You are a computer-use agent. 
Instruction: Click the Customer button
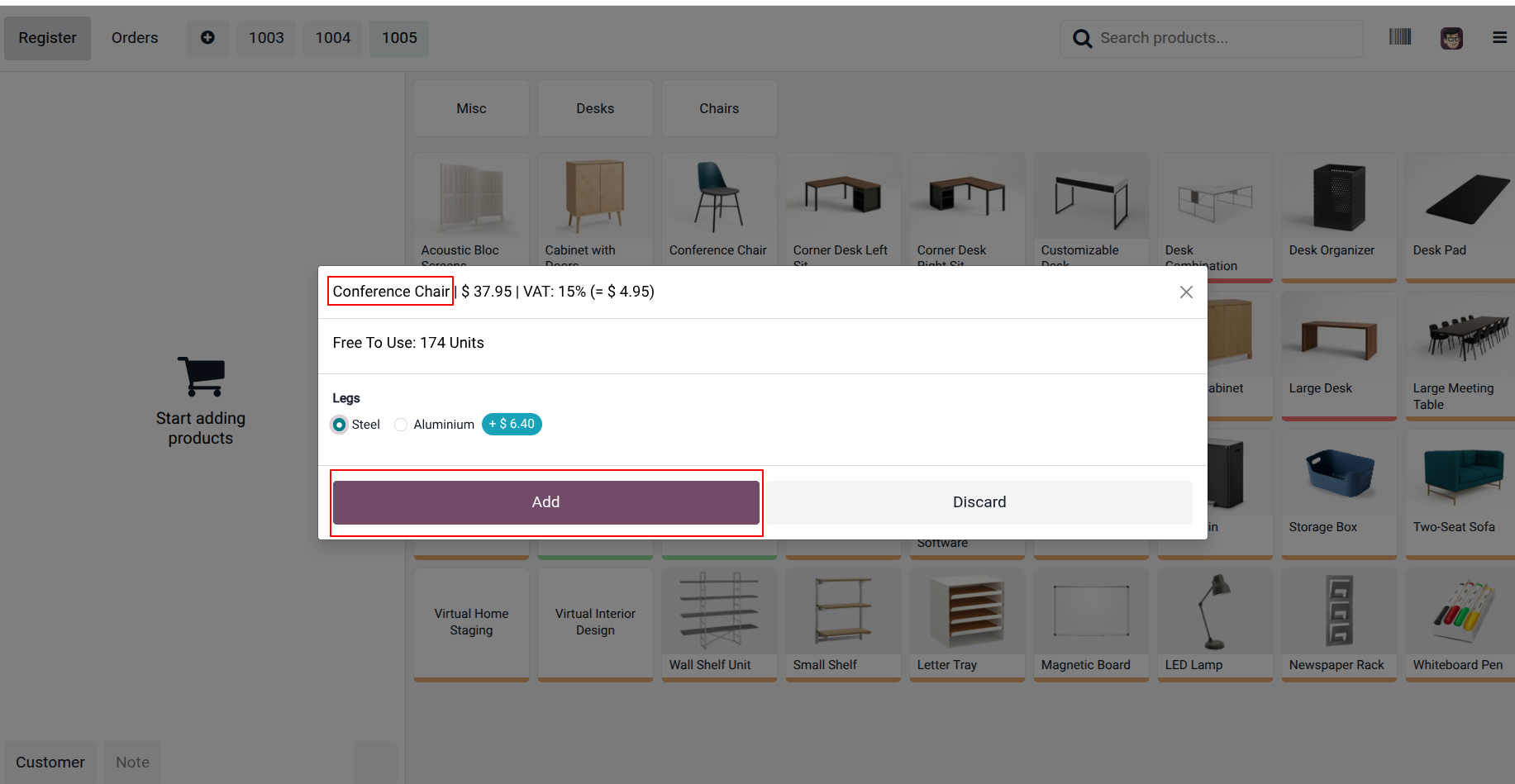50,763
